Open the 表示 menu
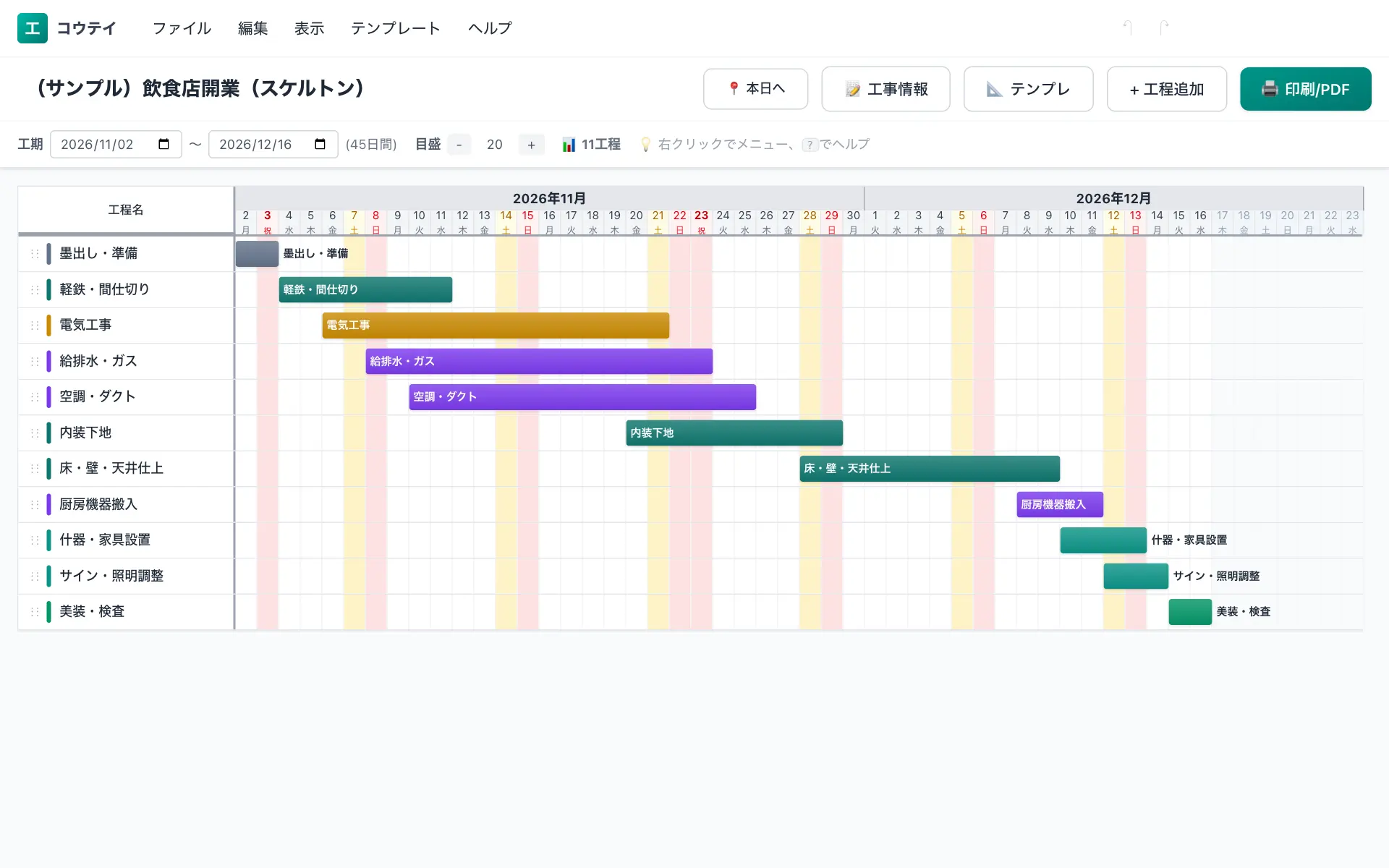The height and width of the screenshot is (868, 1389). (310, 28)
